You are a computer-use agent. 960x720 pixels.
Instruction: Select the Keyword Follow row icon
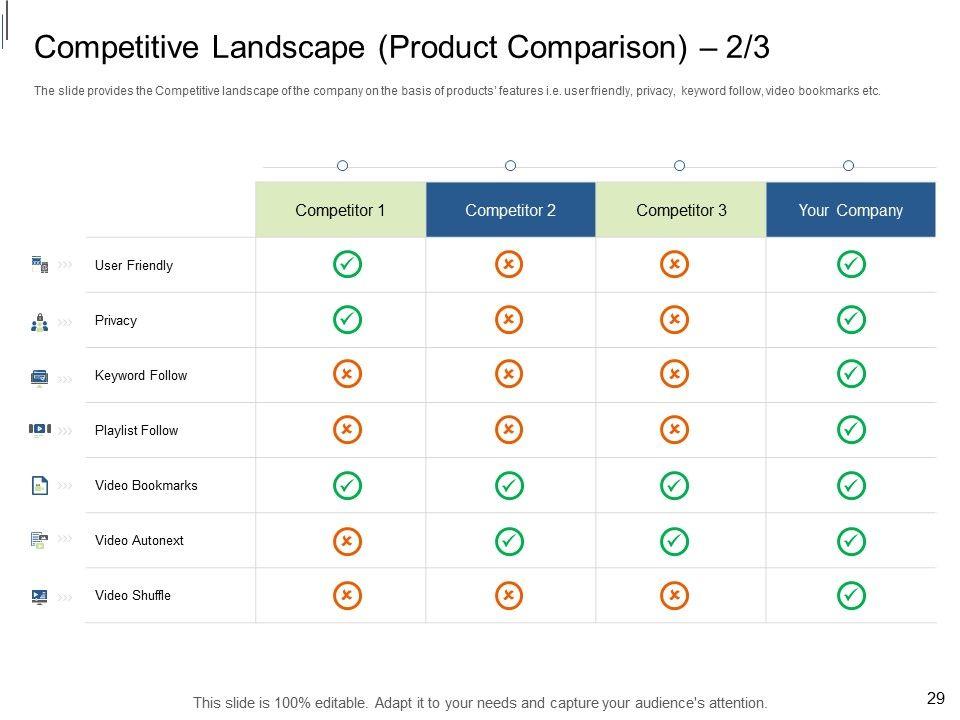(x=40, y=377)
